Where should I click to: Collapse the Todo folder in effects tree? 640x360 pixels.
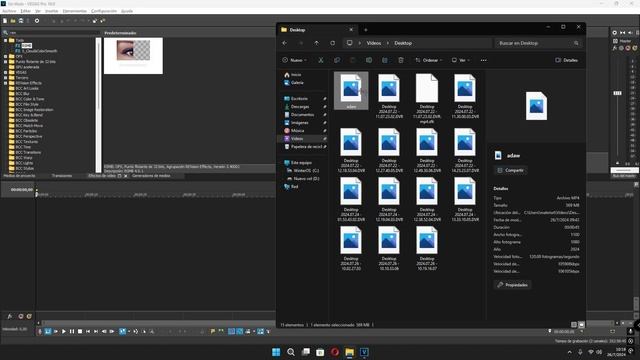6,40
